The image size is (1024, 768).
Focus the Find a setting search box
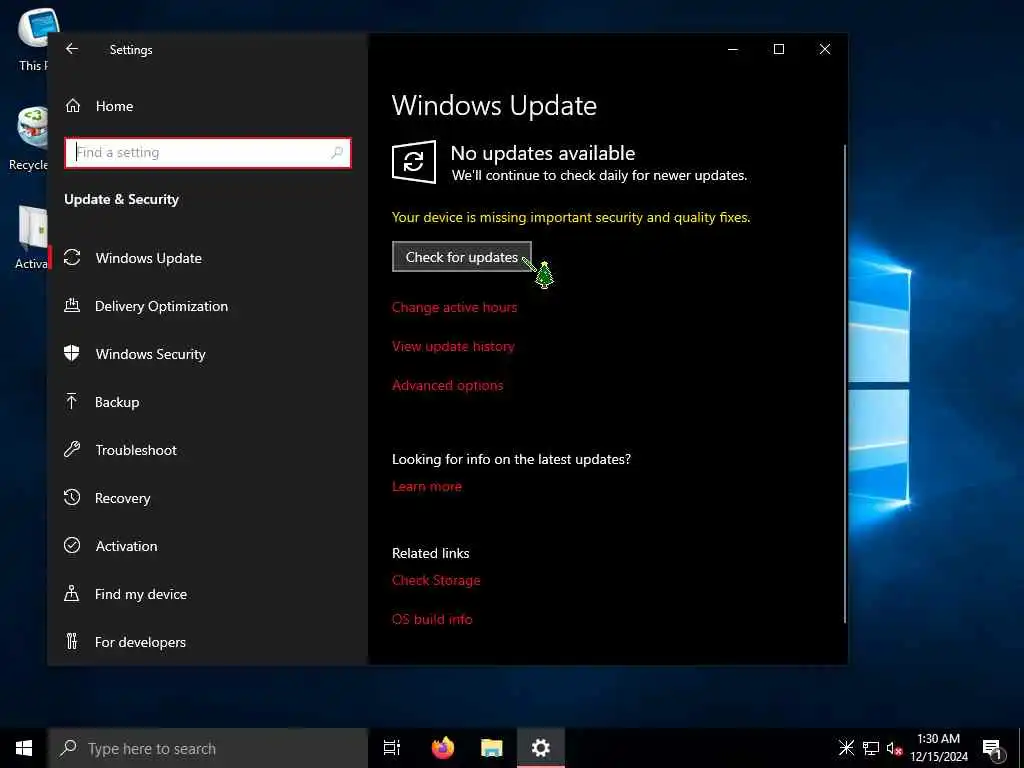[208, 152]
